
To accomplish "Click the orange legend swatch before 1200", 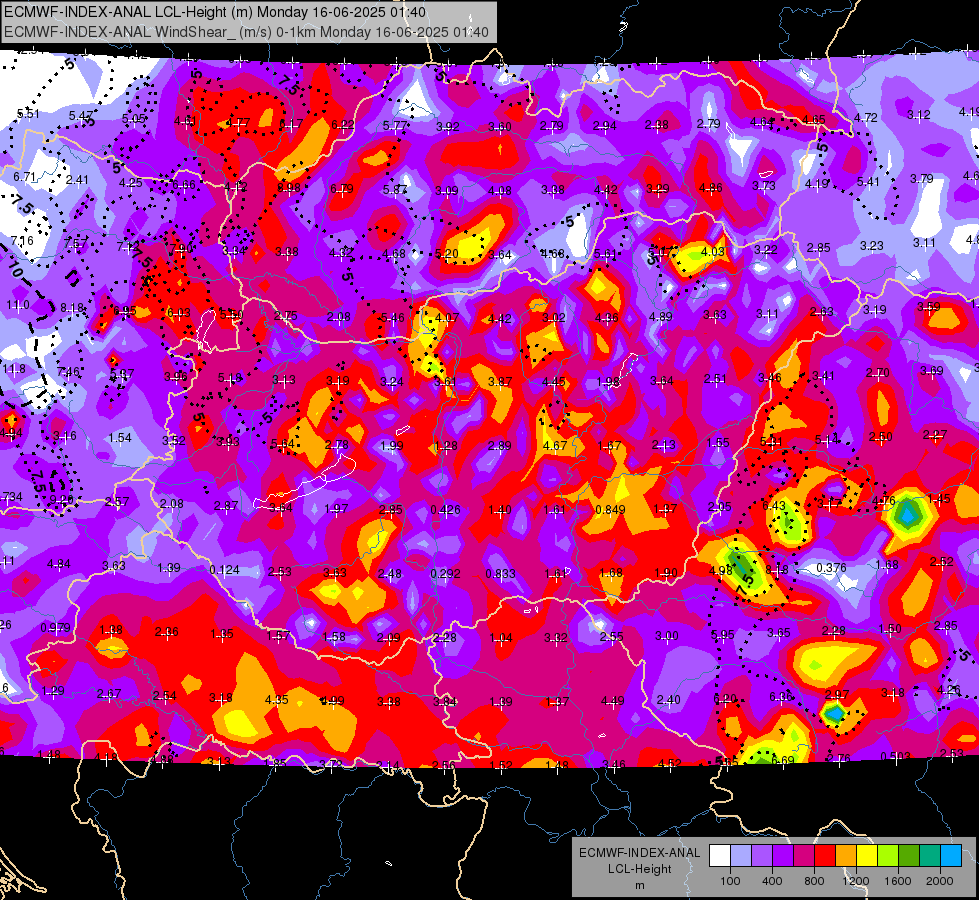I will (x=846, y=856).
